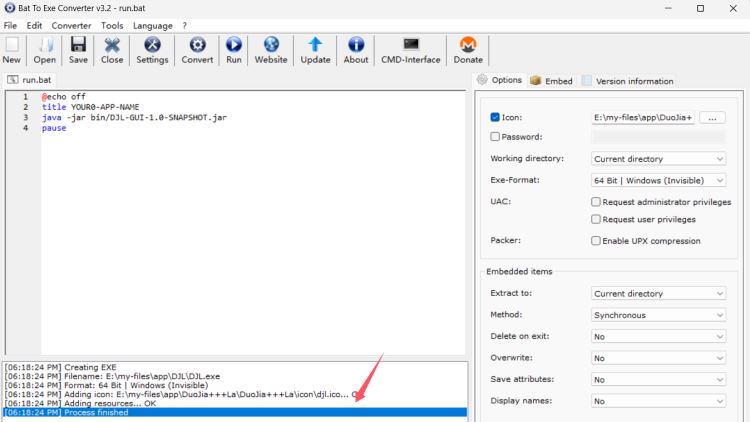Click the icon path input field

[x=643, y=118]
